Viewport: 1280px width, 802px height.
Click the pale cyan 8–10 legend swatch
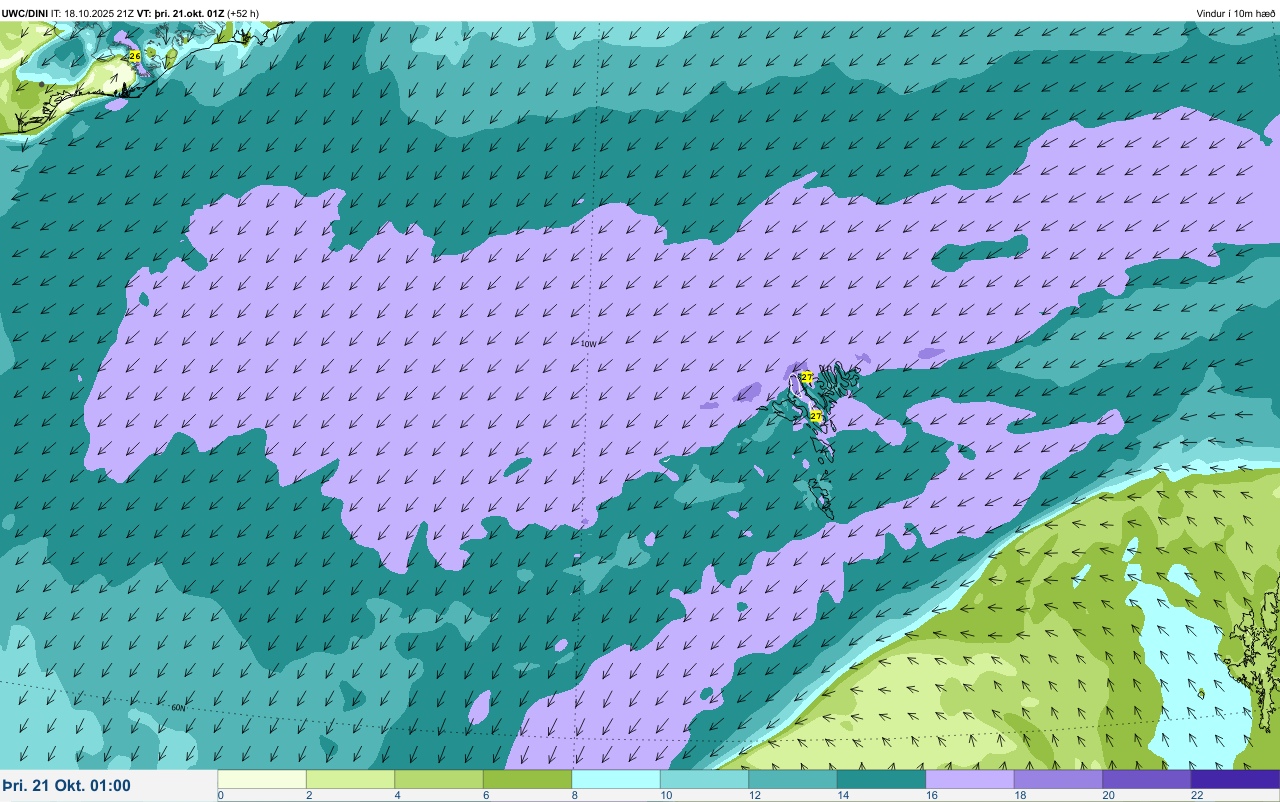[616, 779]
